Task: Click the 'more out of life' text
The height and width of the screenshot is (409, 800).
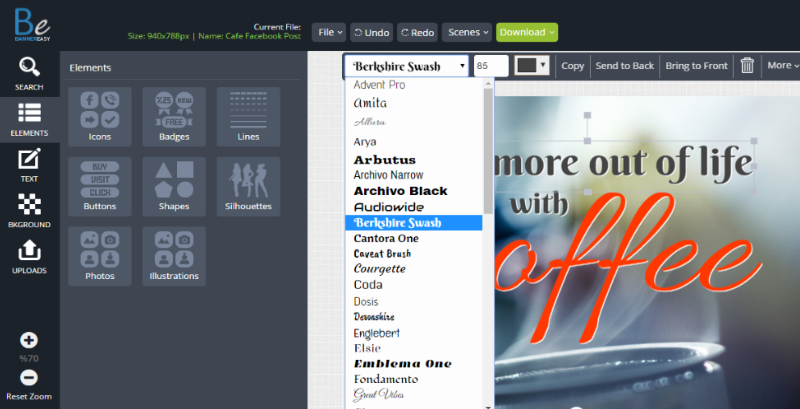Action: coord(625,163)
